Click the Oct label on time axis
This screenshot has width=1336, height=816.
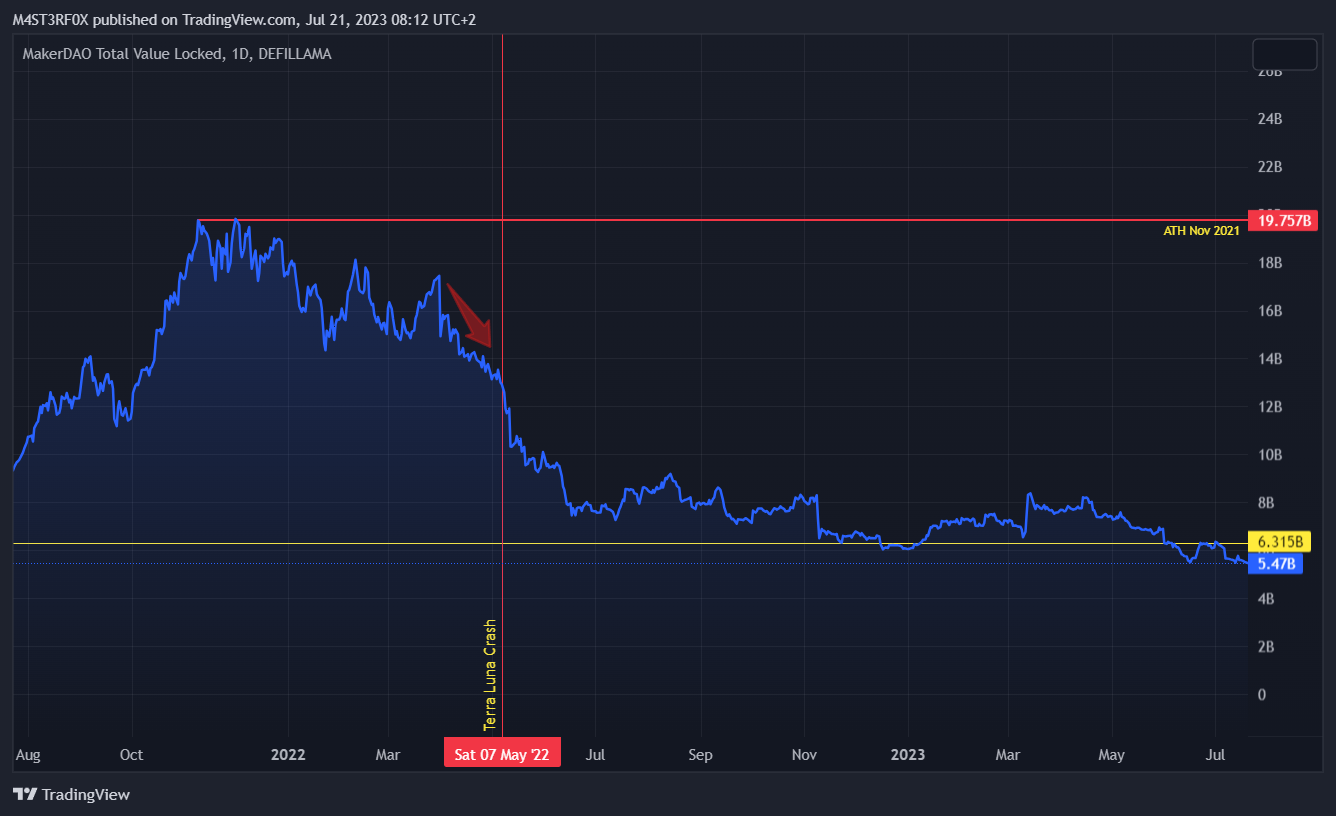coord(131,755)
